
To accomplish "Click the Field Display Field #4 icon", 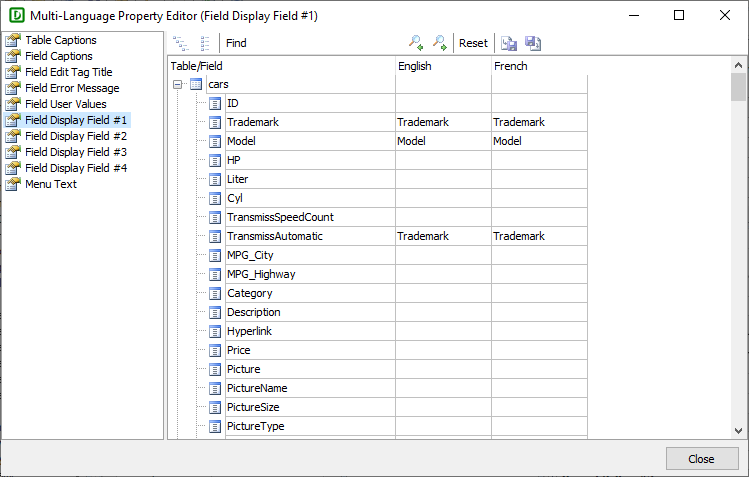I will point(13,168).
